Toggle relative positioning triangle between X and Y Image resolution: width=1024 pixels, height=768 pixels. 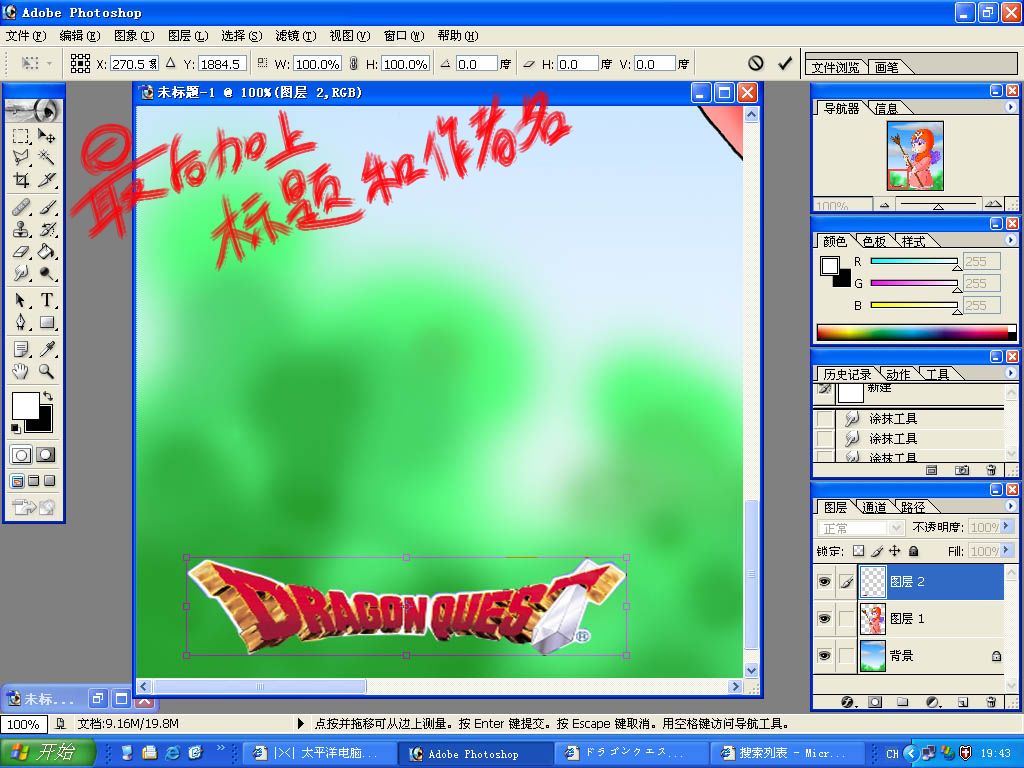pyautogui.click(x=170, y=63)
